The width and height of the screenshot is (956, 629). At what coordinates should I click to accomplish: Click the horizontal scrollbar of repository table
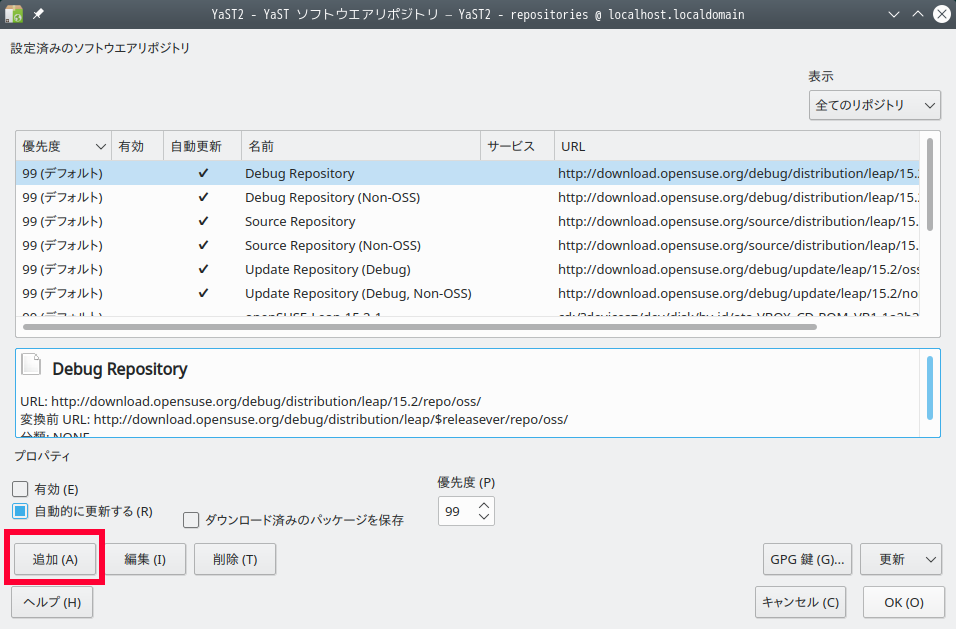420,327
